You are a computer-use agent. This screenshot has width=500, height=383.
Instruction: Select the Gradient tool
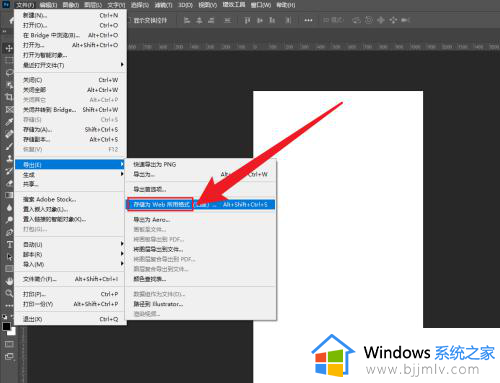[x=9, y=195]
